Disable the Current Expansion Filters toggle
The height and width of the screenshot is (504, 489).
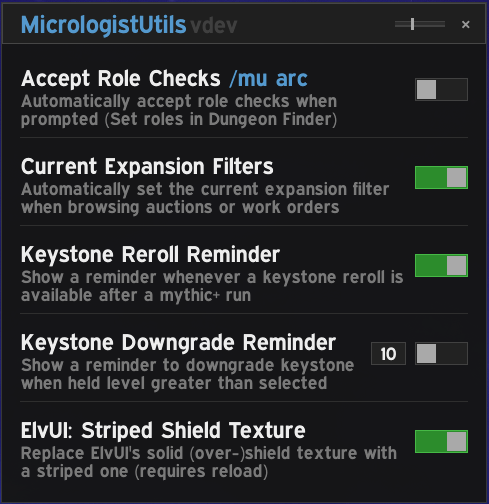pos(441,177)
